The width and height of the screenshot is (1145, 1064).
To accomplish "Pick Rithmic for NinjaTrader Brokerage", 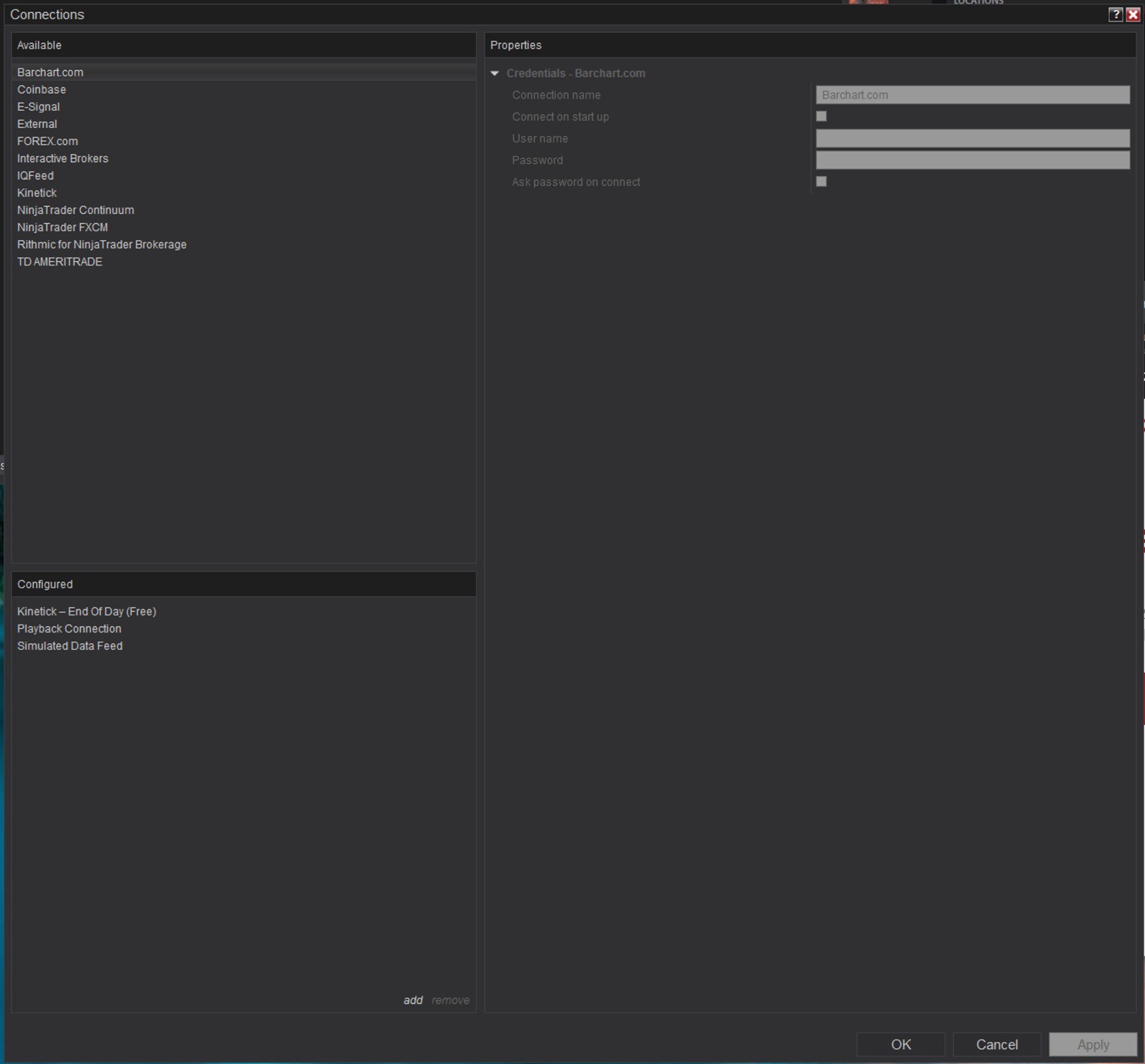I will 243,244.
